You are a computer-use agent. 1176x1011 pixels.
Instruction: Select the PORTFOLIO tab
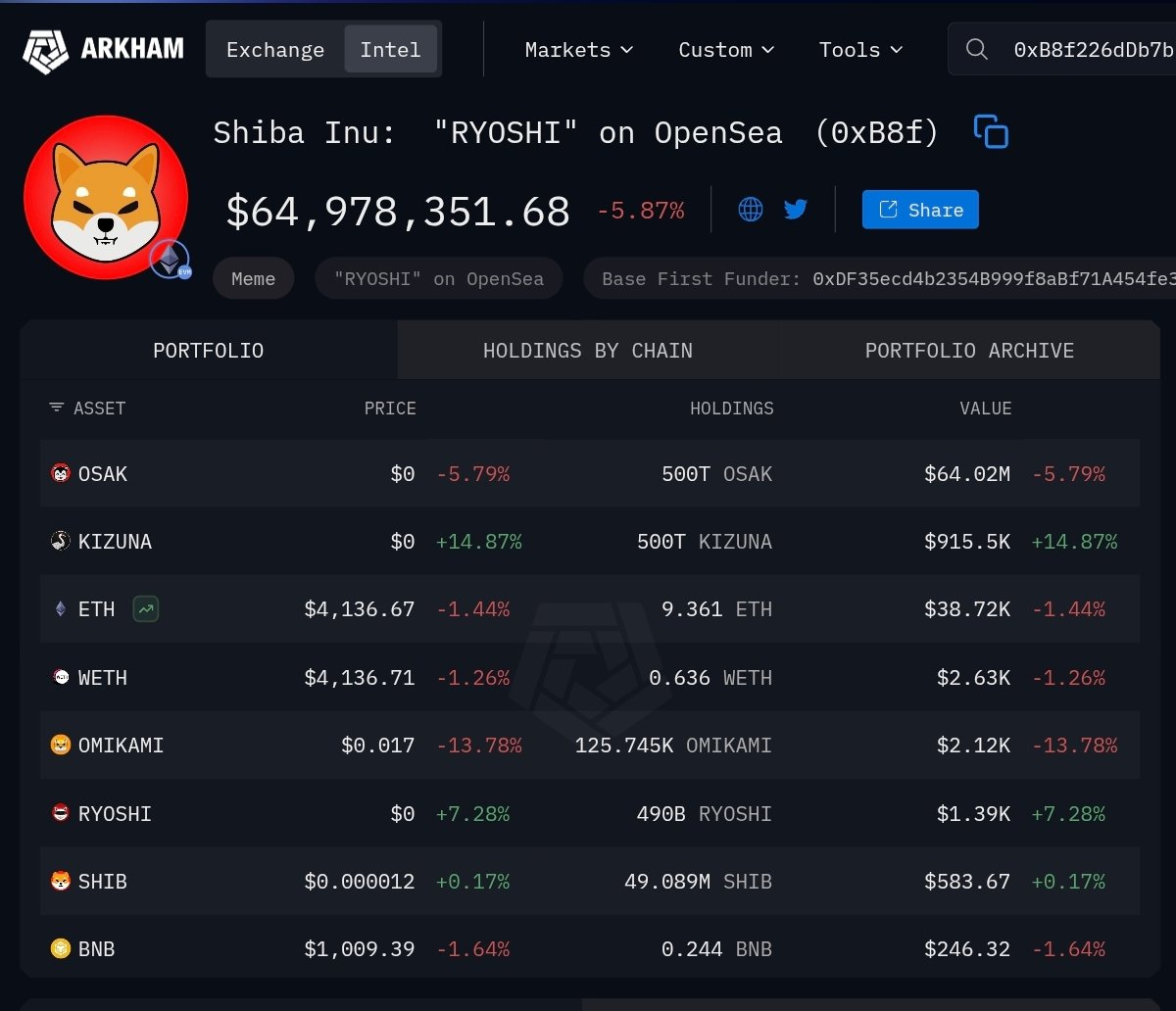pos(209,350)
